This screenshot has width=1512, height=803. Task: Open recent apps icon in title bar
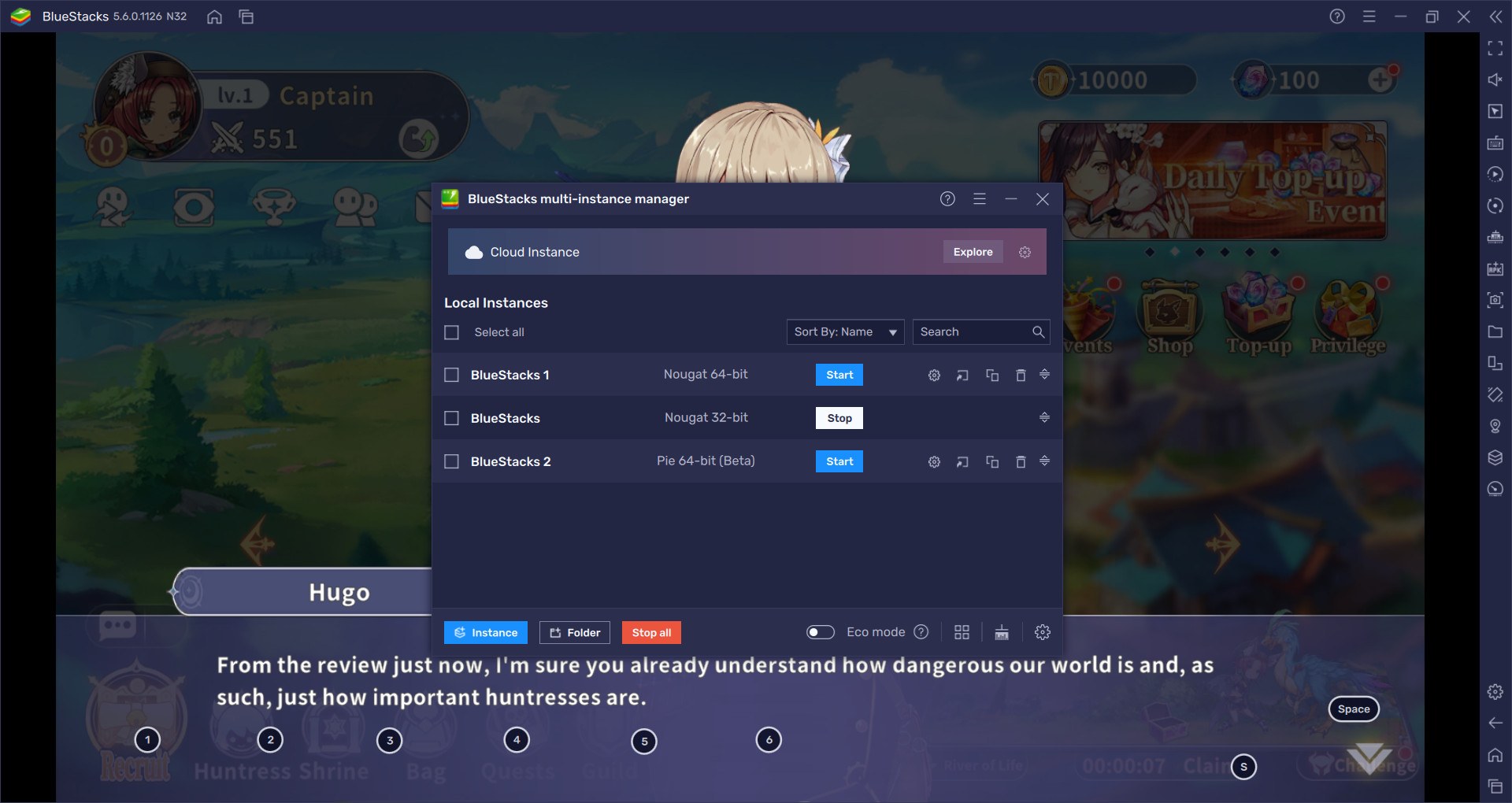point(246,17)
